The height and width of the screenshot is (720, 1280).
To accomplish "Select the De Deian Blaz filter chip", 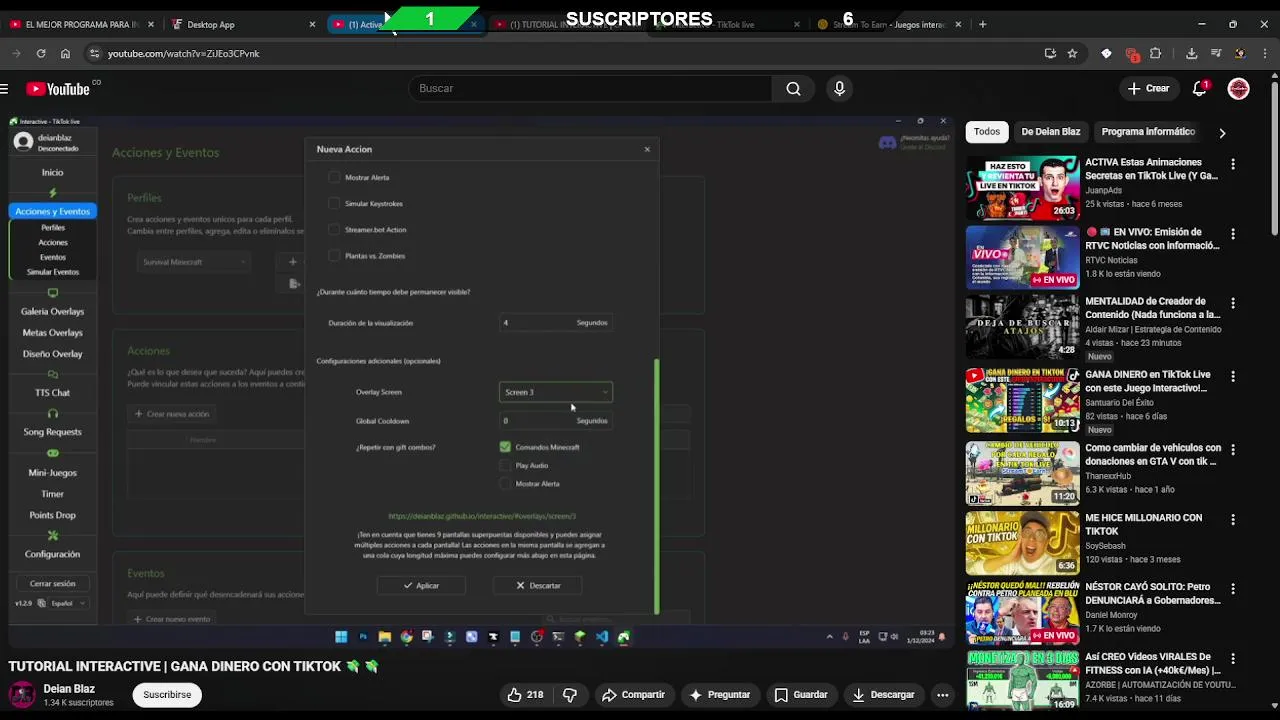I will point(1050,131).
